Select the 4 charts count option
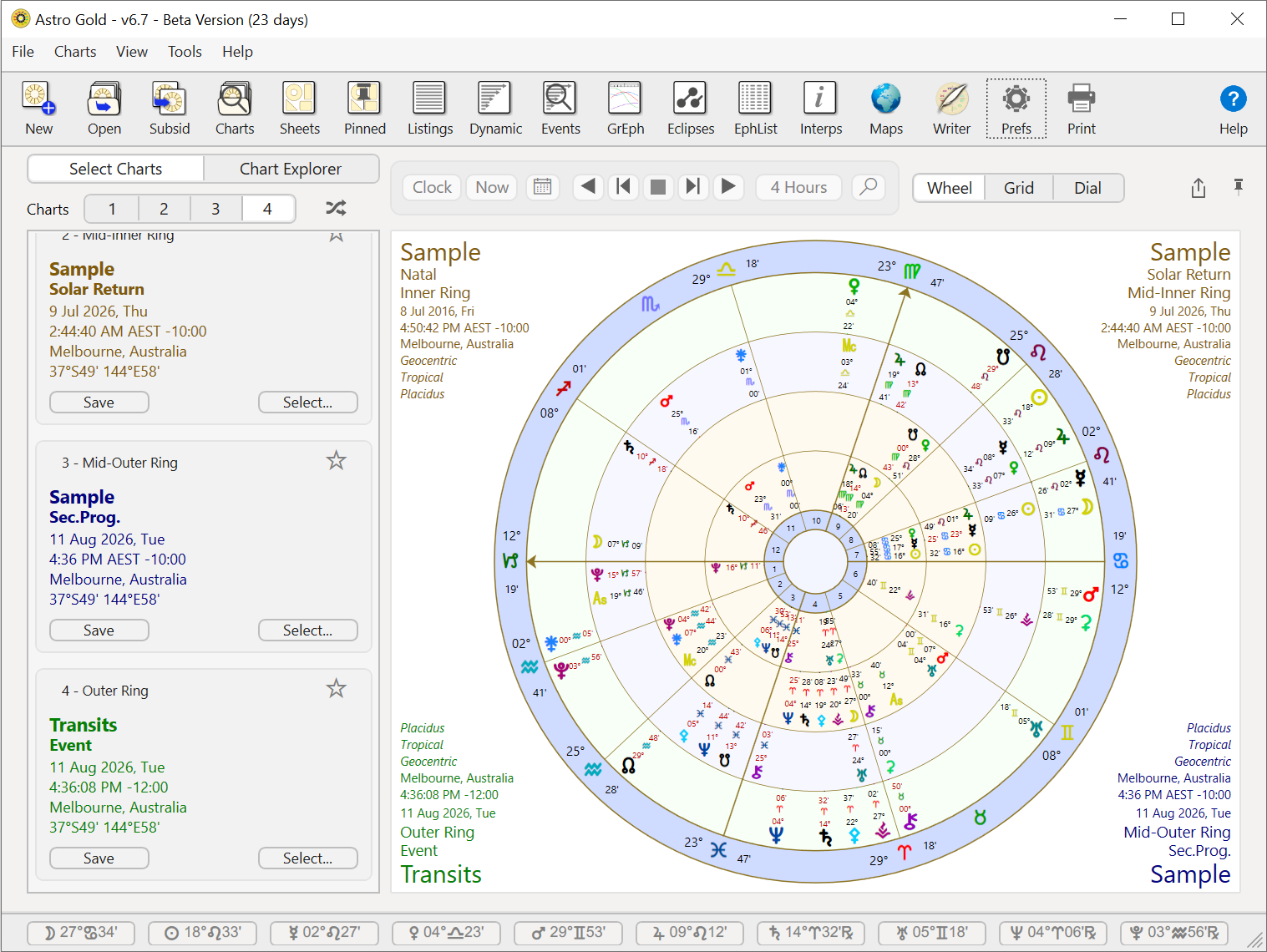 [x=268, y=209]
